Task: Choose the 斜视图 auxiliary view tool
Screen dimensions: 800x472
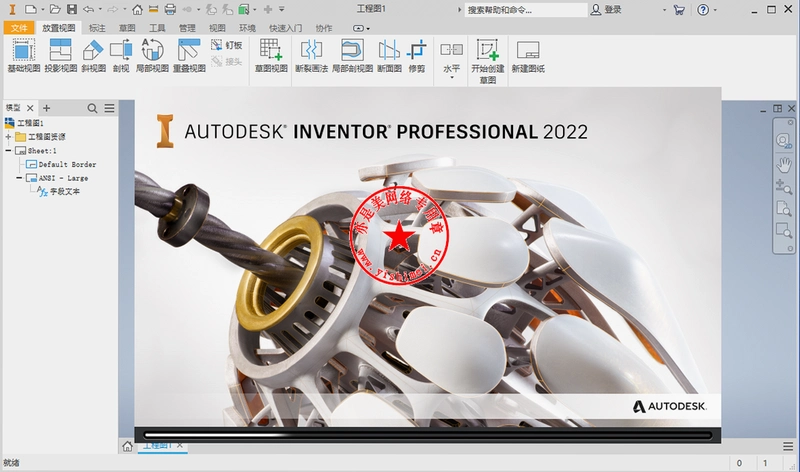Action: [93, 56]
